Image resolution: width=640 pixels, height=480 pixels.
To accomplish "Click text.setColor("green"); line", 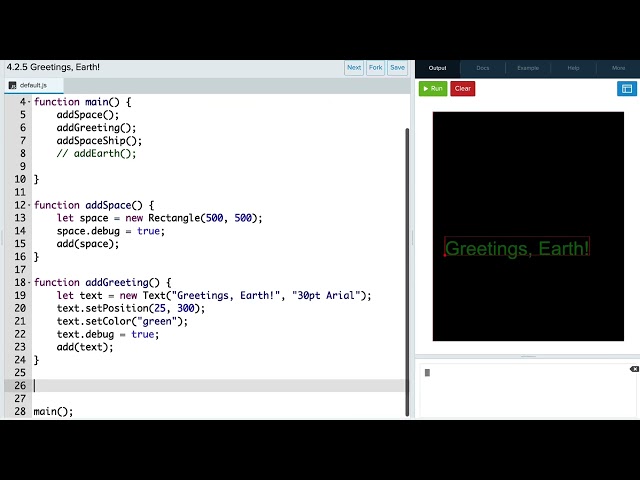I will click(x=122, y=321).
